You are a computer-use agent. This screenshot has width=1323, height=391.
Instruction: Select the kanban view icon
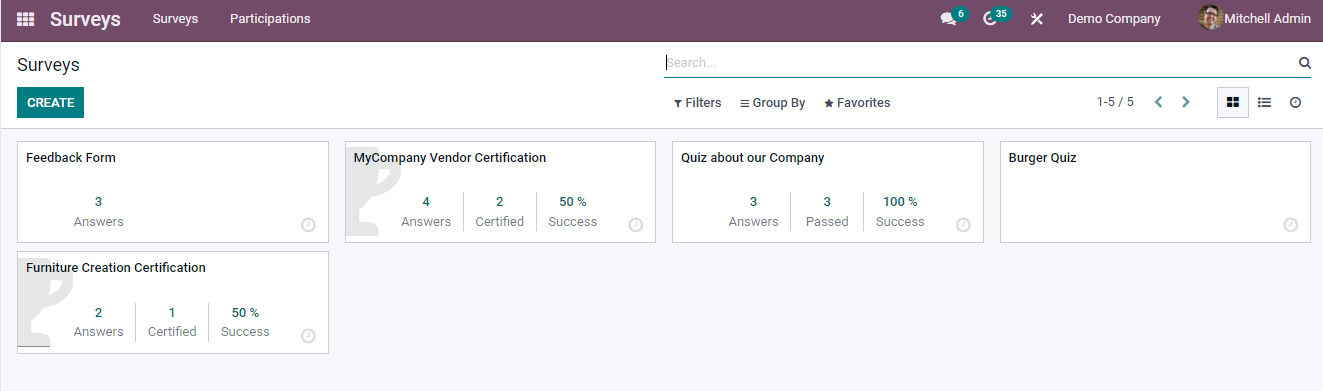(1233, 102)
